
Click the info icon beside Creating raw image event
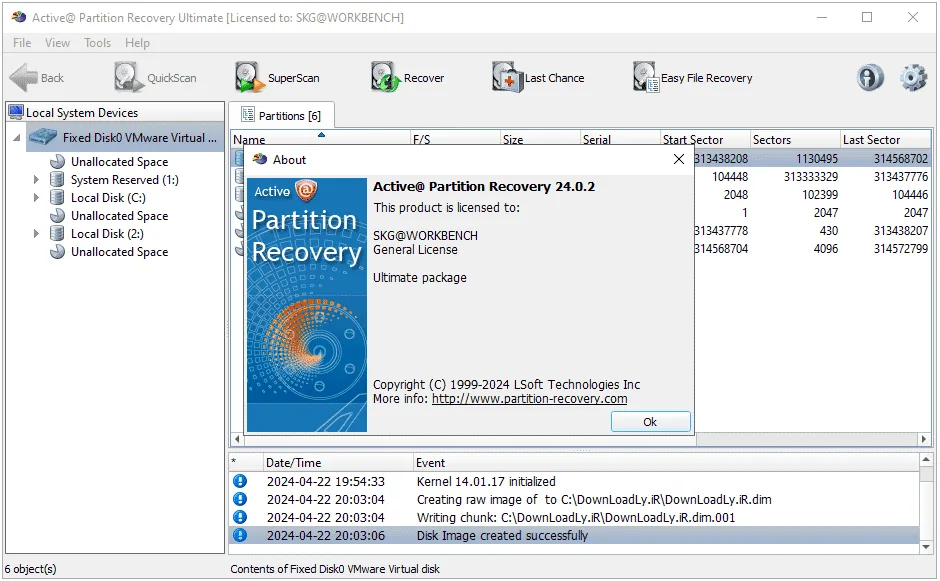[240, 499]
